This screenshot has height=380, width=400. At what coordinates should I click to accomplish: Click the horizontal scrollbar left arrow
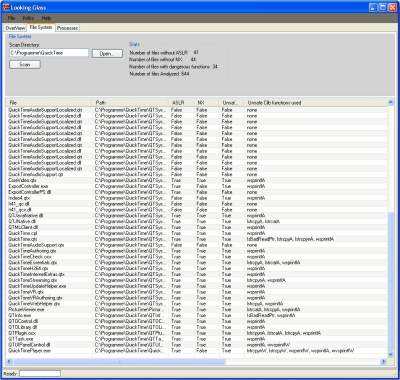9,361
